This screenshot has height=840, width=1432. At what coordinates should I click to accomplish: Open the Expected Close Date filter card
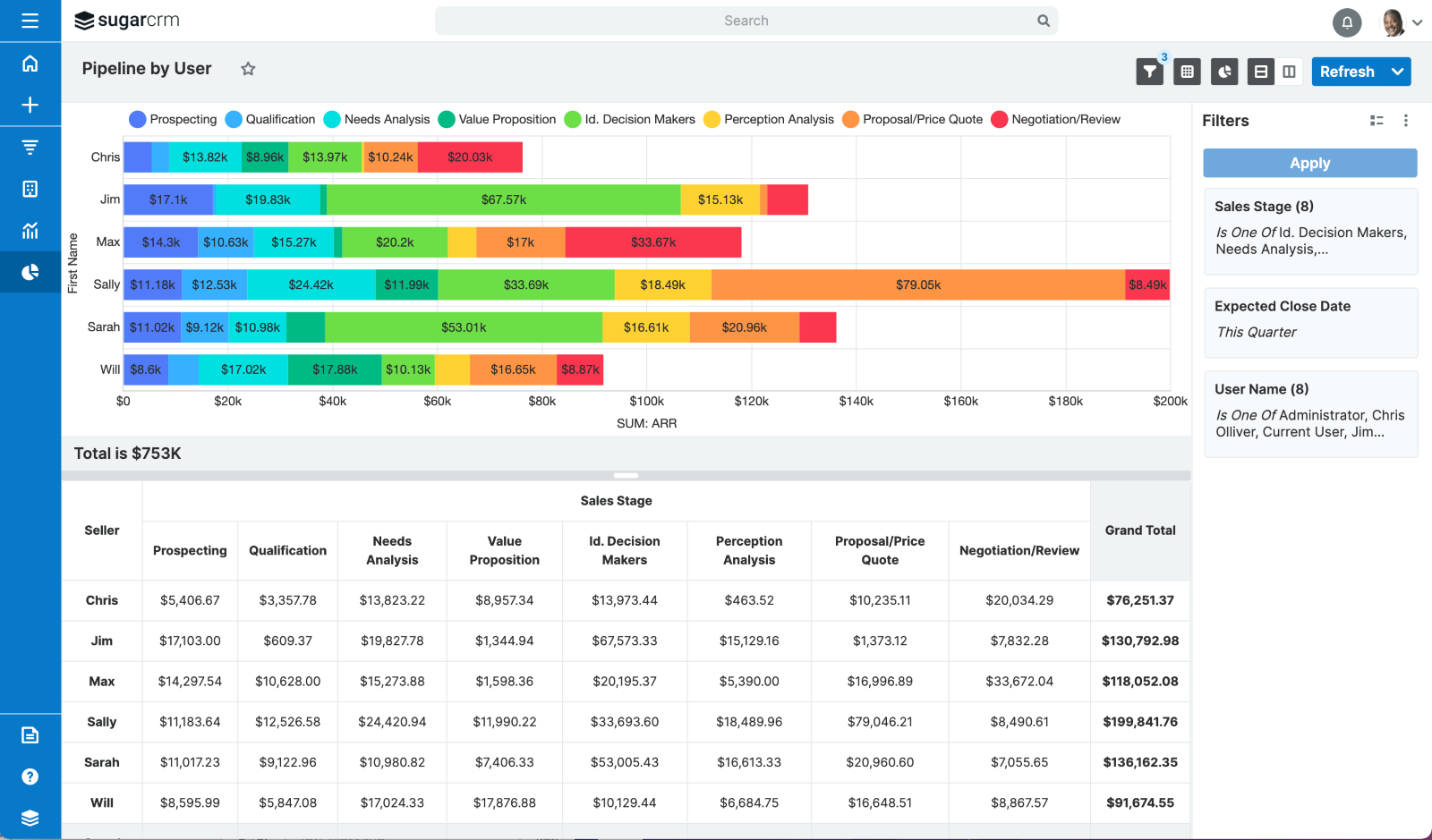point(1309,321)
